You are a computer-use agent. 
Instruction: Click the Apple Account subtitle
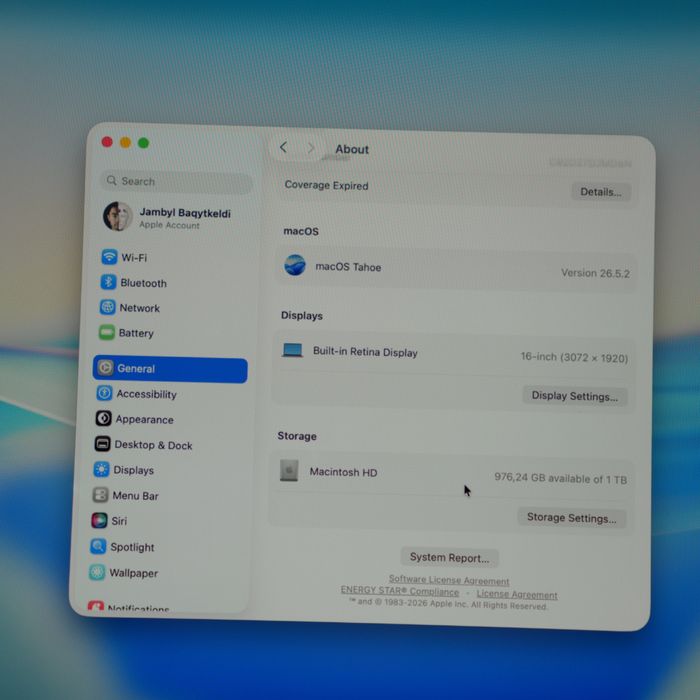pyautogui.click(x=169, y=225)
